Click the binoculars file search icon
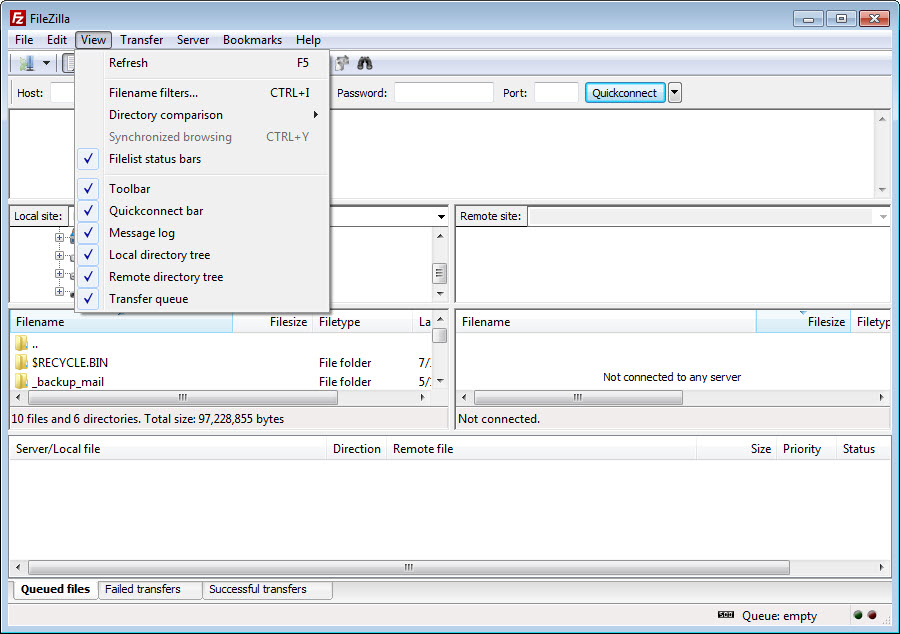This screenshot has width=900, height=634. click(365, 63)
